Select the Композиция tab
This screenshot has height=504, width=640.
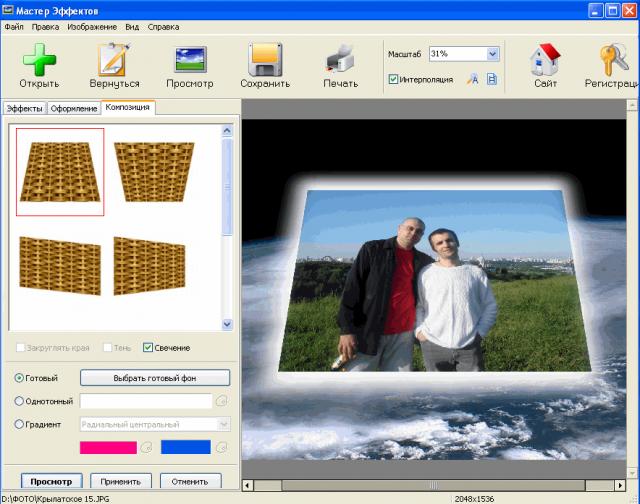pyautogui.click(x=128, y=107)
